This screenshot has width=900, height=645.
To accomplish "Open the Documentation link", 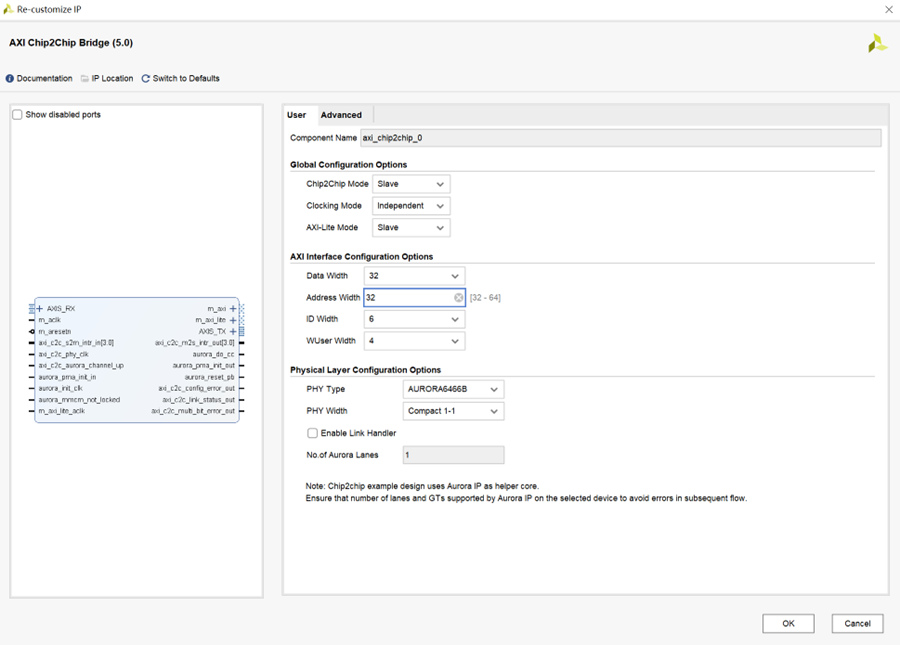I will coord(44,79).
